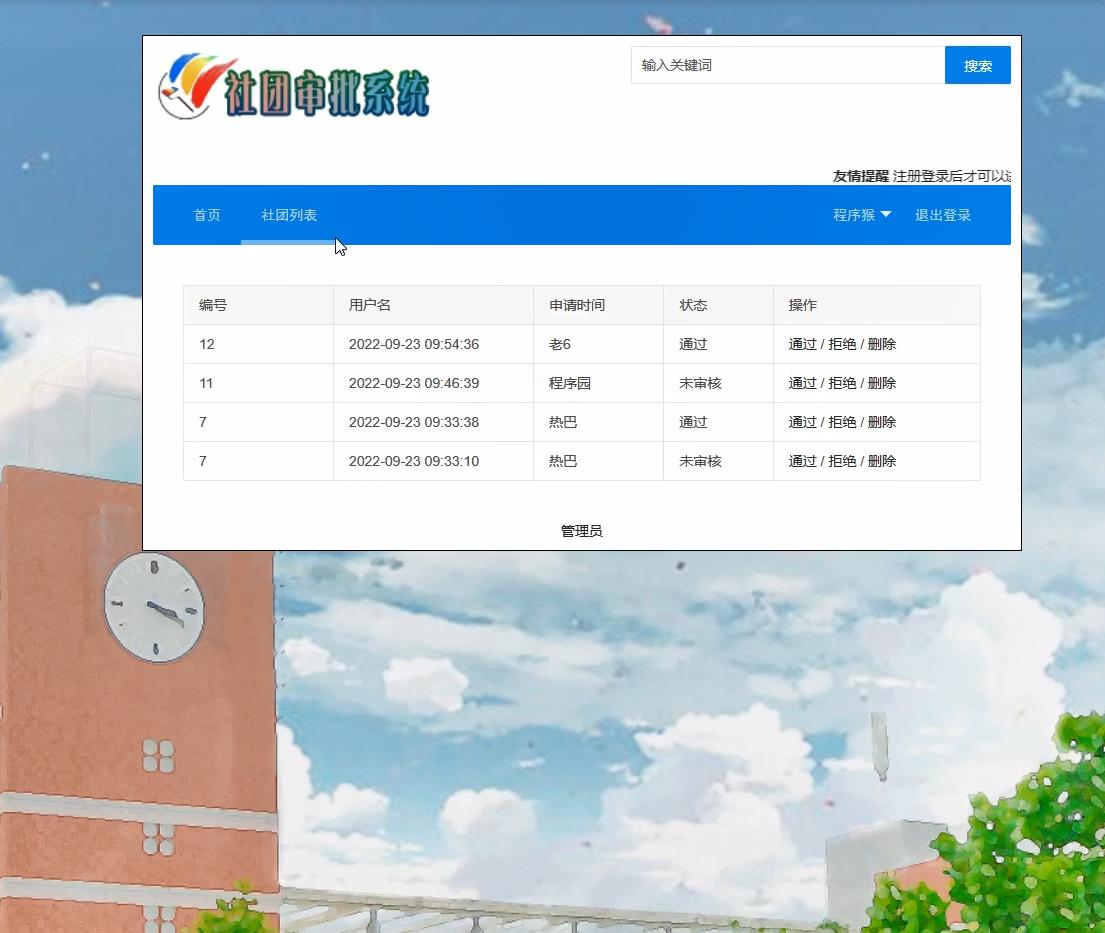Click the 友情提醒 scrolling notice
The width and height of the screenshot is (1105, 933).
(922, 175)
